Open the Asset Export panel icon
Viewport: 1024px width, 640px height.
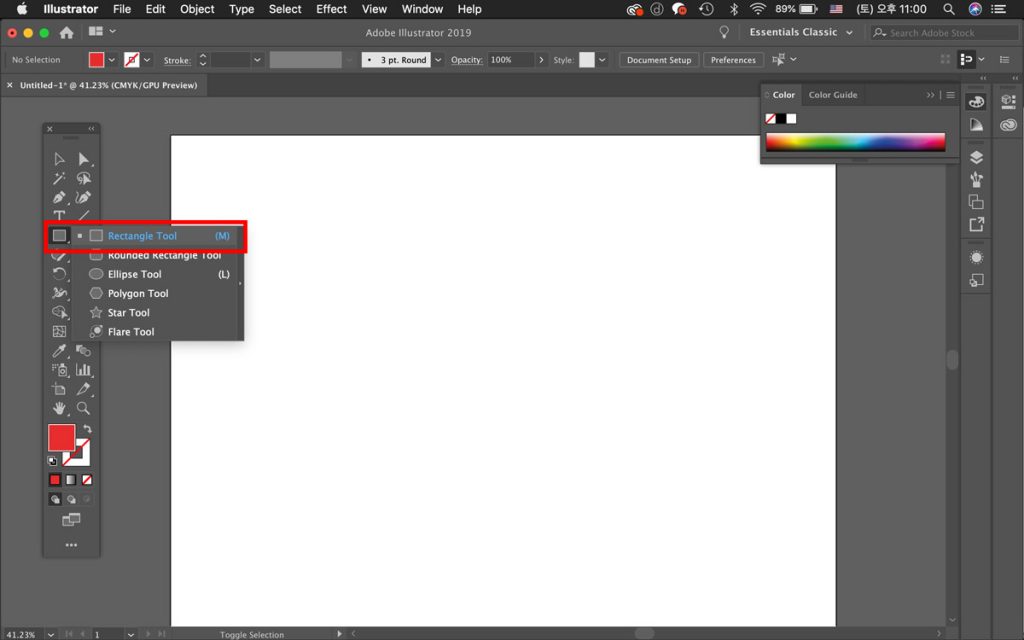click(x=976, y=225)
